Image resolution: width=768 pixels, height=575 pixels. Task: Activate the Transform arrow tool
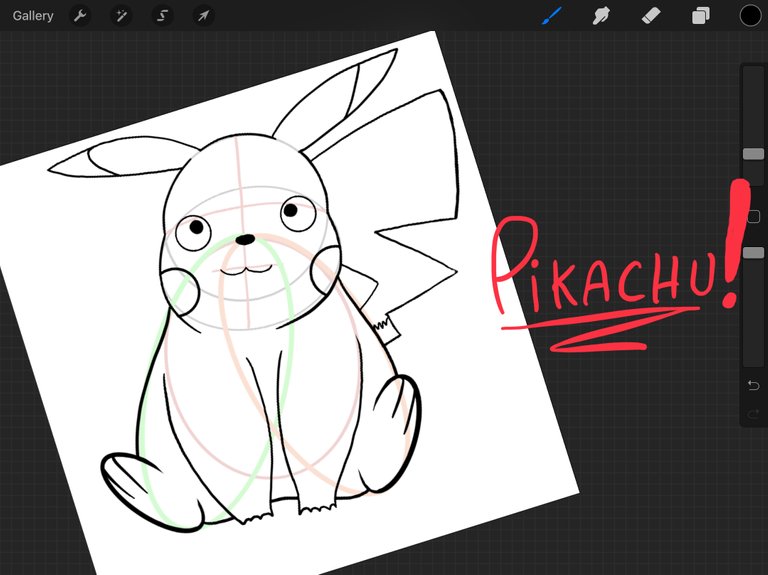pyautogui.click(x=203, y=16)
